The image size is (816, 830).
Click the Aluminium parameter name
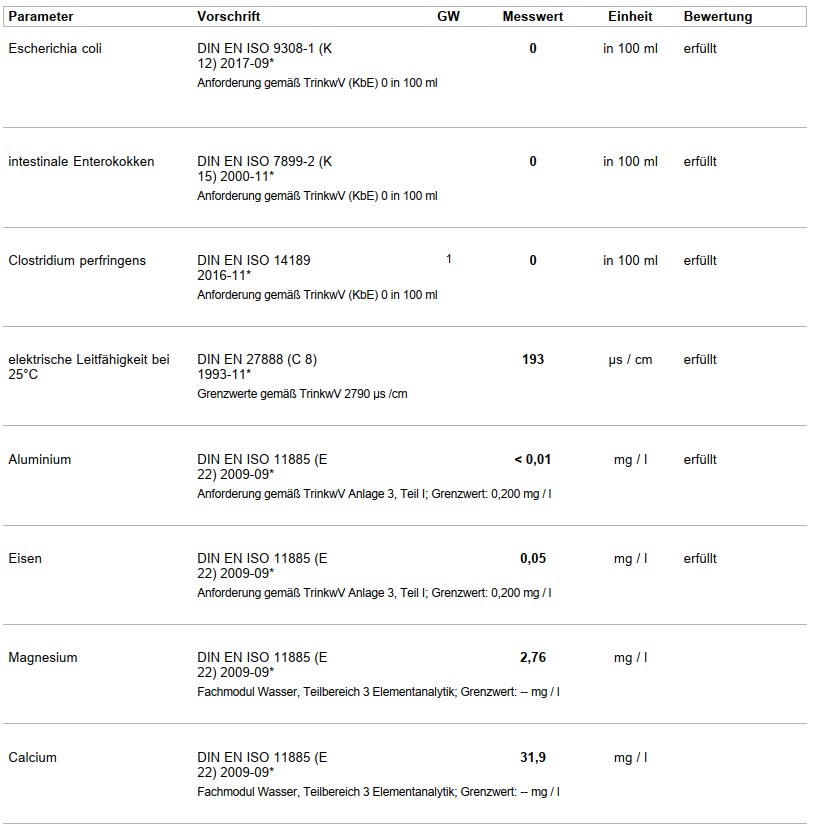(x=39, y=459)
